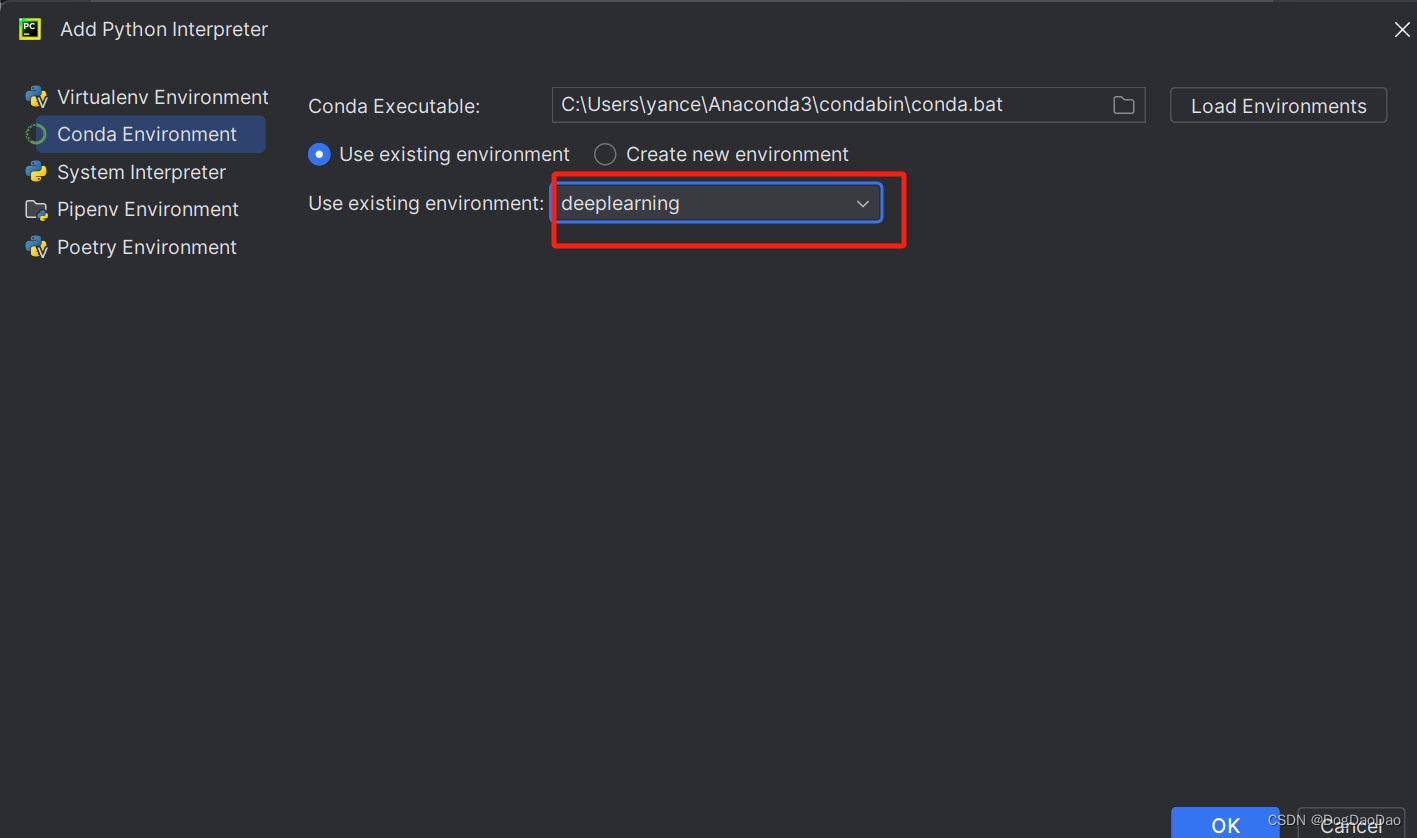
Task: Click the Virtualenv Python icon
Action: (x=37, y=97)
